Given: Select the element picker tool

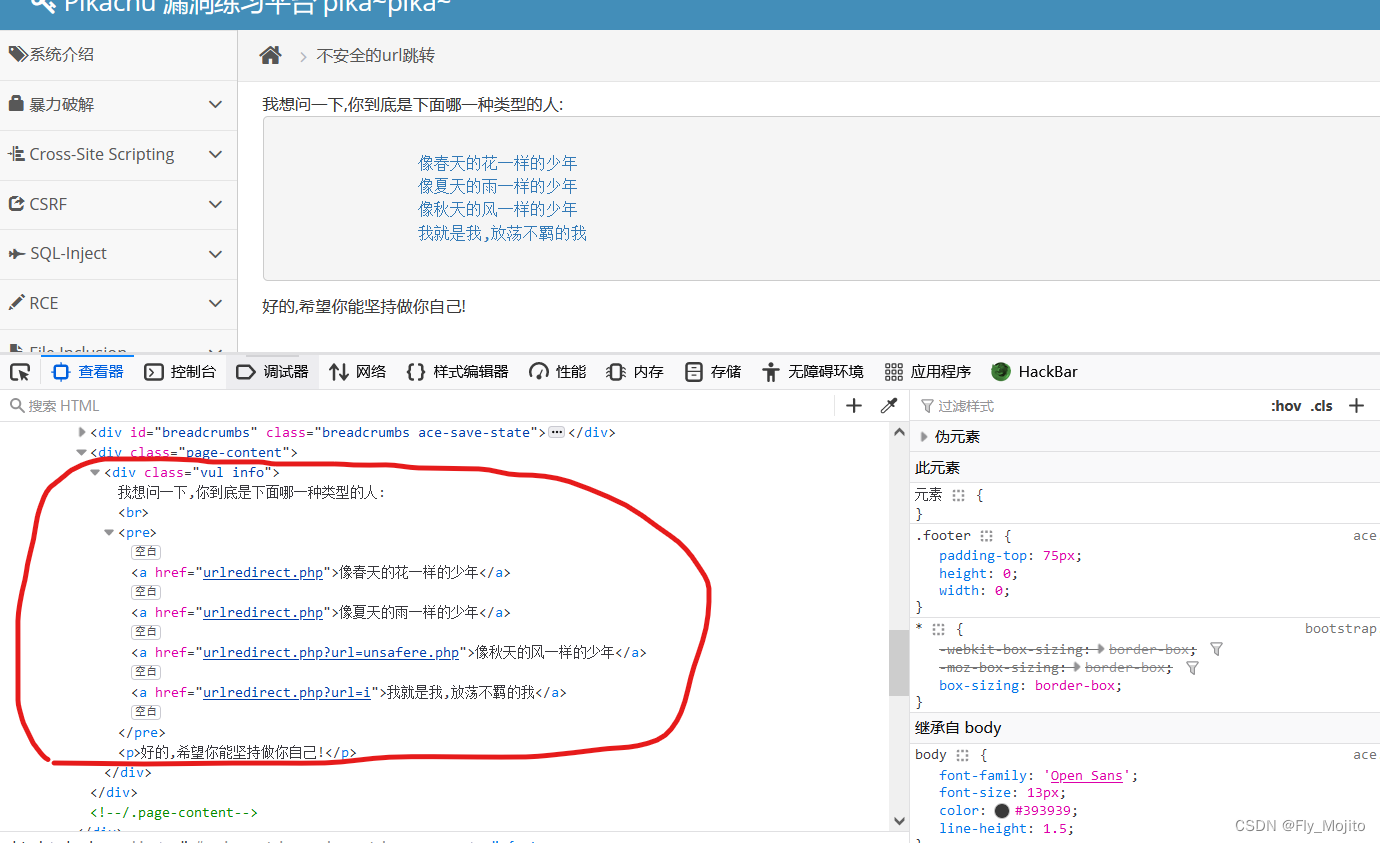Looking at the screenshot, I should click(x=18, y=371).
